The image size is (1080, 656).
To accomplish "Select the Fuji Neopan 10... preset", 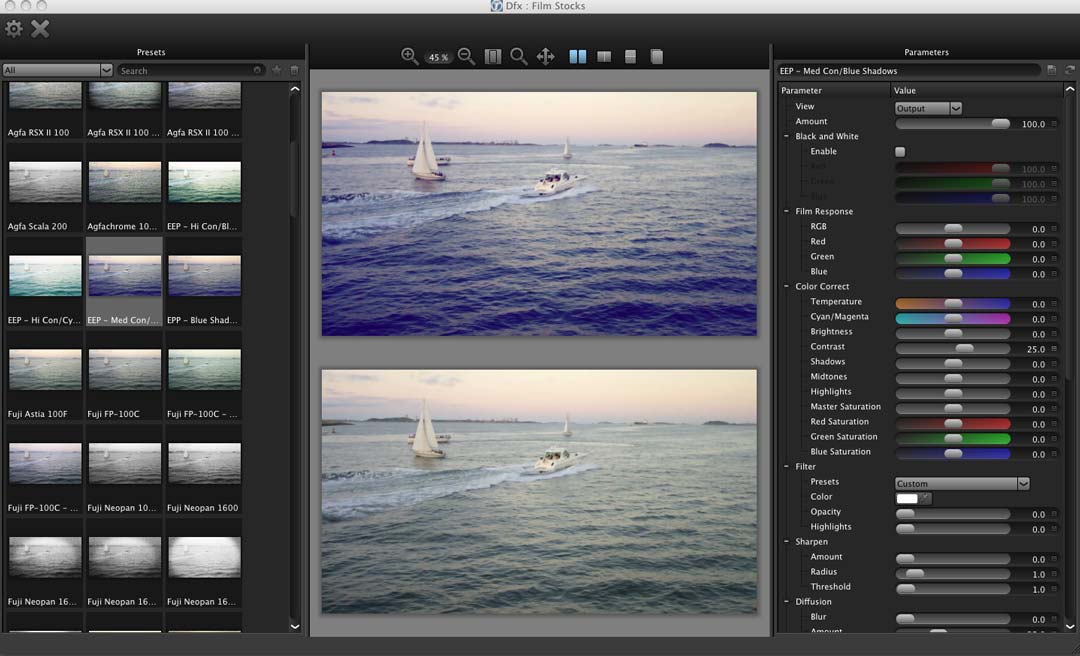I will tap(125, 471).
